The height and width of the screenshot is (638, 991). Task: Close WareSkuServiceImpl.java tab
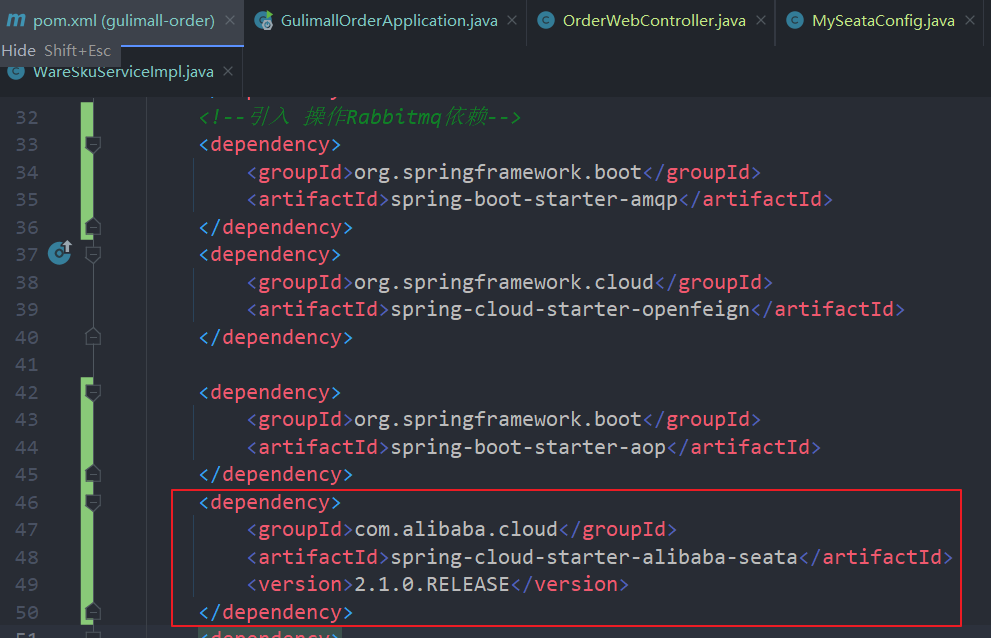[228, 72]
